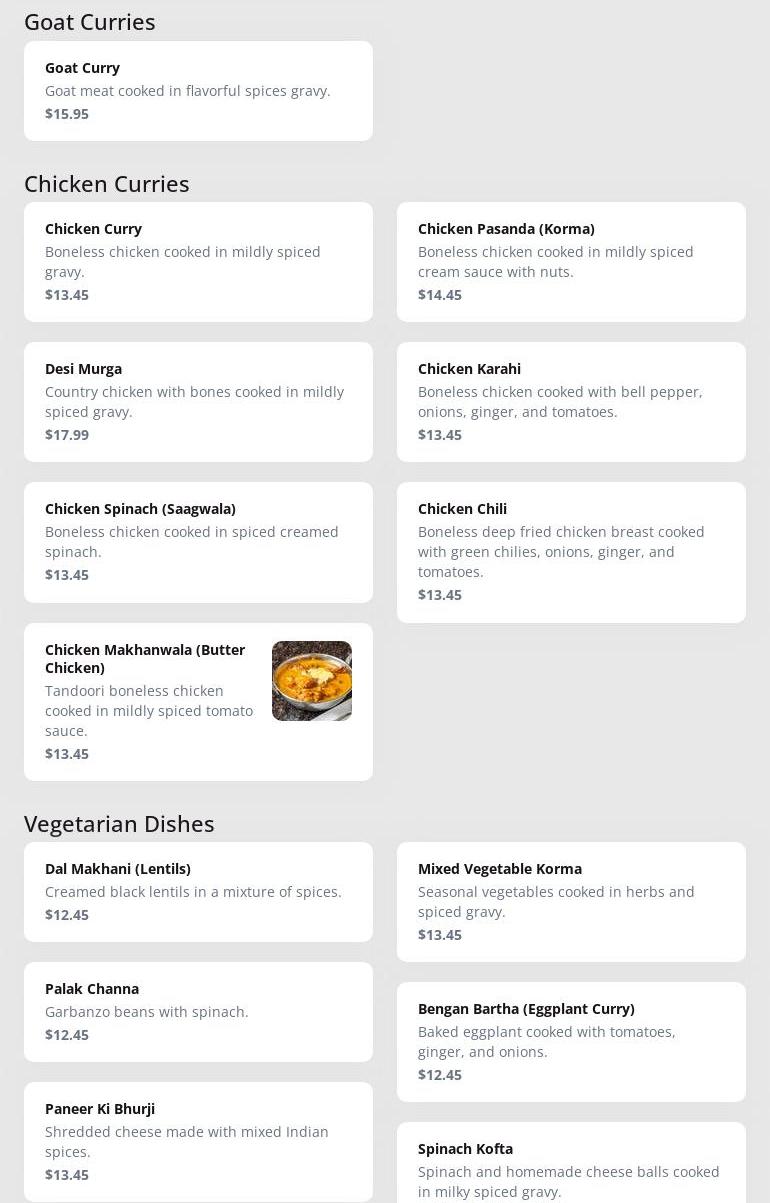Open the Chicken Chili dish card

[571, 552]
